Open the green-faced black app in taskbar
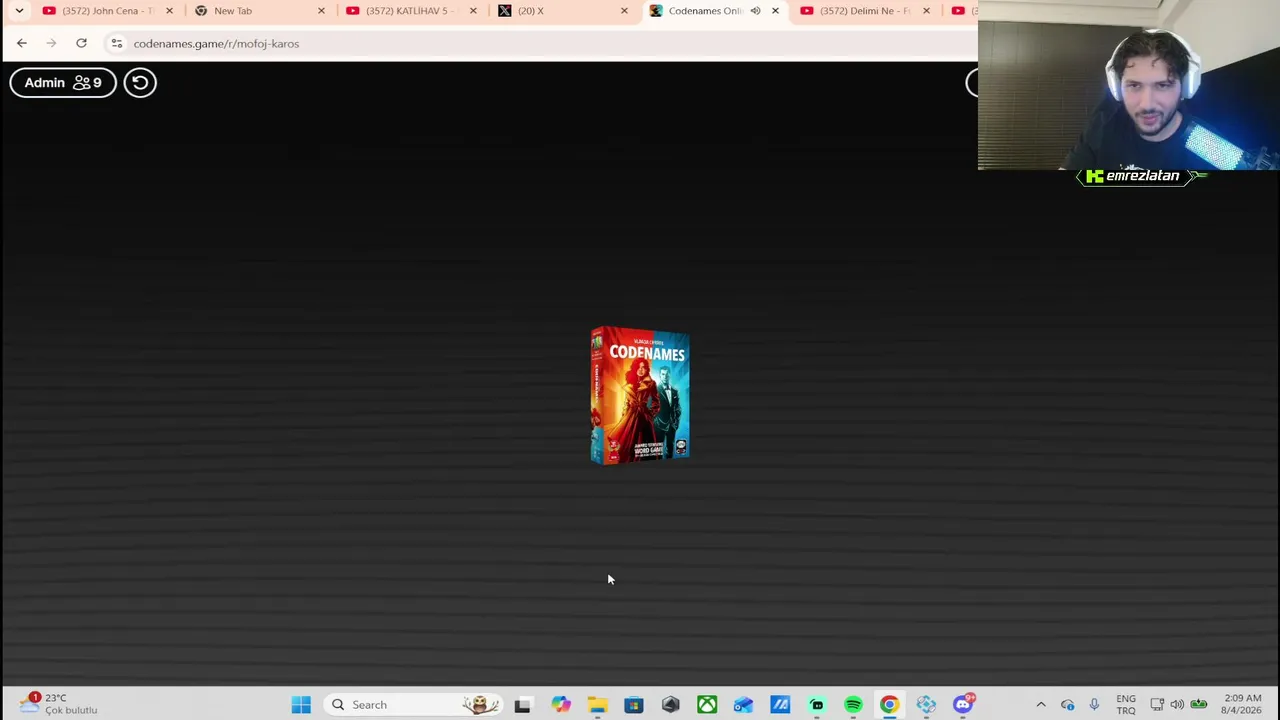This screenshot has height=720, width=1280. (x=817, y=705)
